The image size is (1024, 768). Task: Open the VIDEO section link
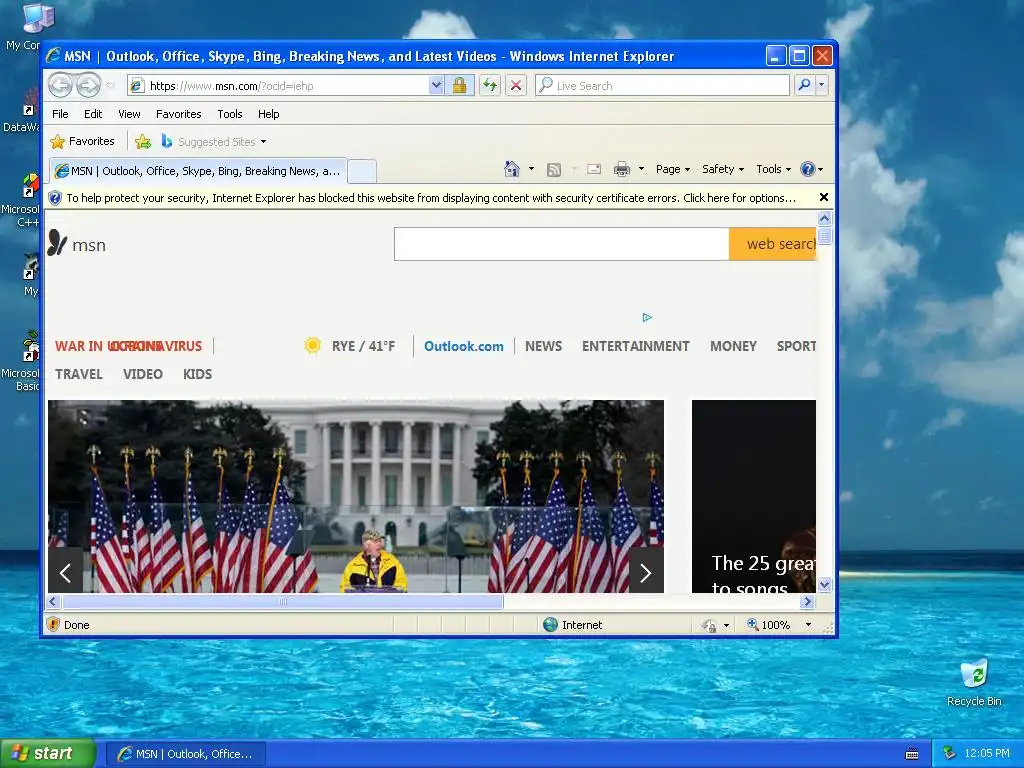pyautogui.click(x=142, y=374)
